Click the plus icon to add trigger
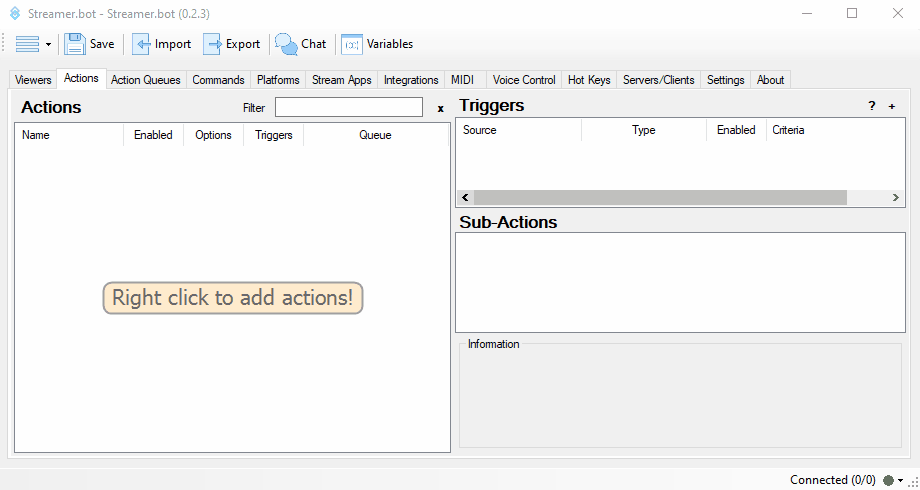This screenshot has height=490, width=920. 891,106
